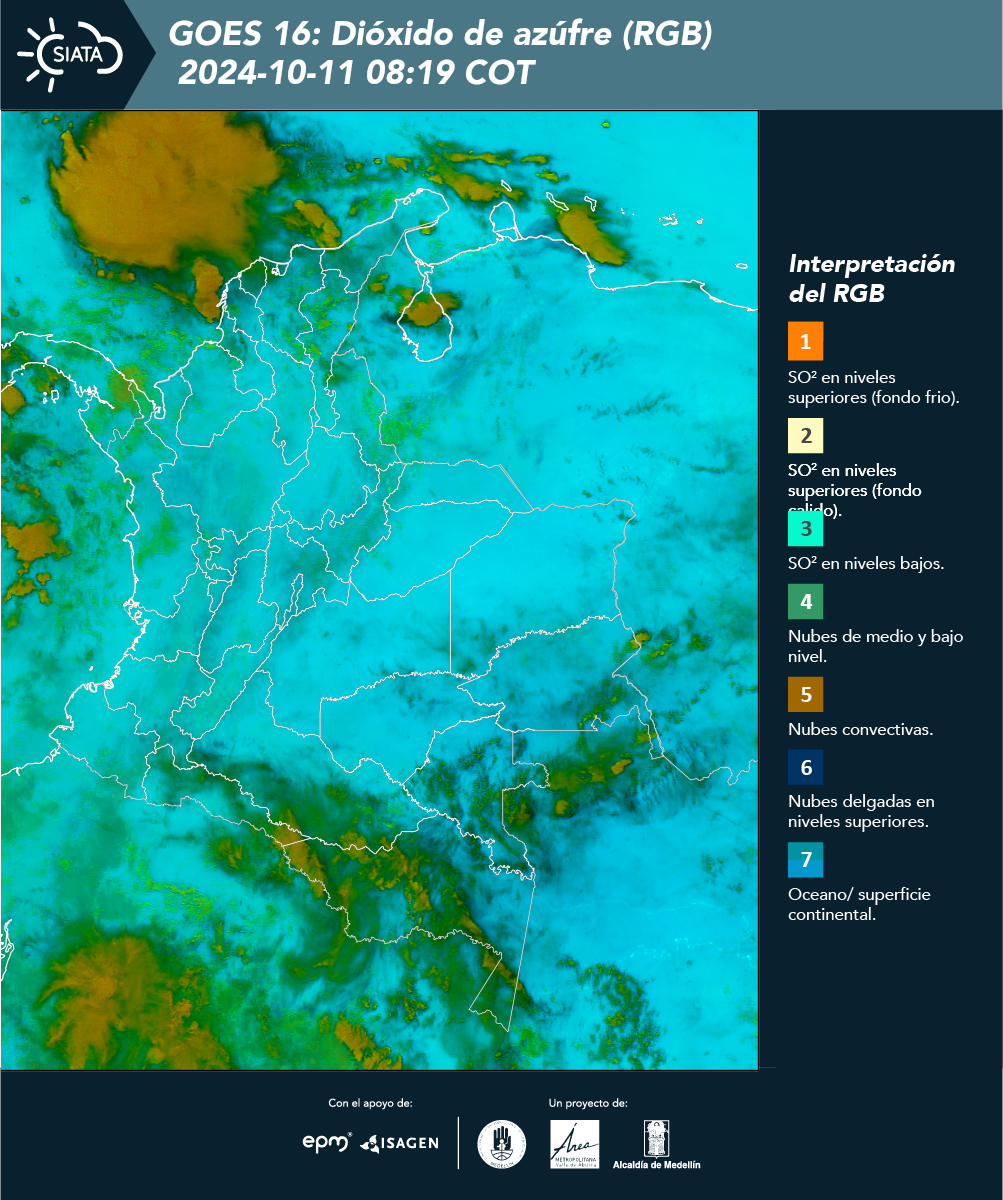This screenshot has width=1003, height=1200.
Task: Select the green swatch numbered 4
Action: pos(805,602)
